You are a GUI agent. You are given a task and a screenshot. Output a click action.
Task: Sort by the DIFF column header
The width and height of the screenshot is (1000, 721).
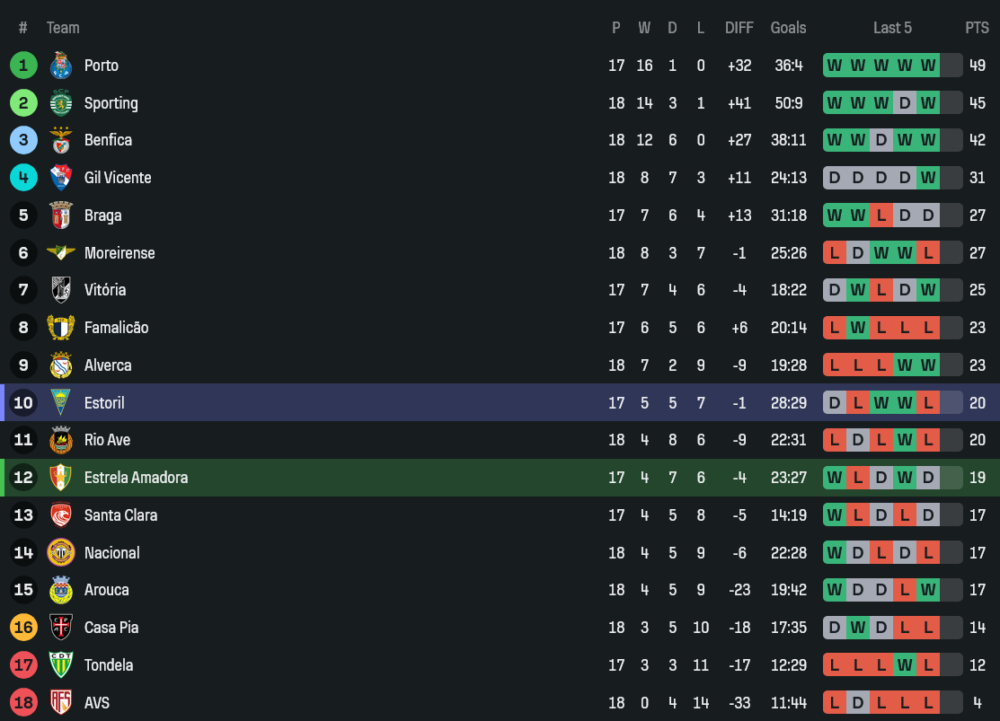(x=739, y=28)
